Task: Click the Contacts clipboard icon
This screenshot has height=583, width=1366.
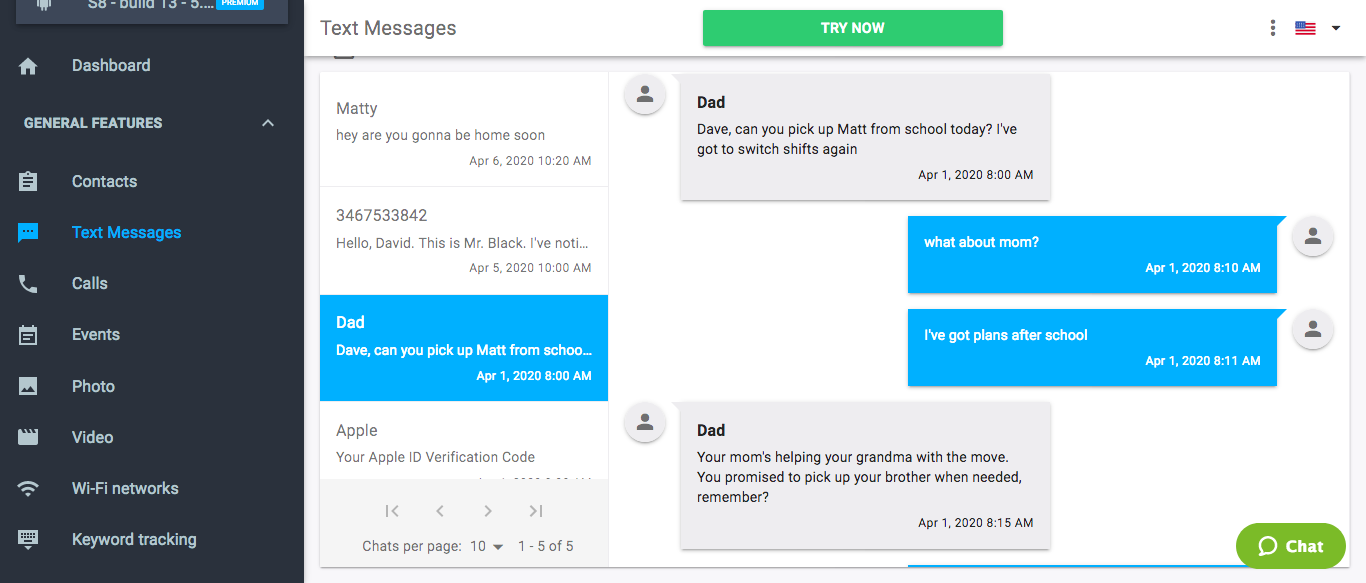Action: click(x=28, y=182)
